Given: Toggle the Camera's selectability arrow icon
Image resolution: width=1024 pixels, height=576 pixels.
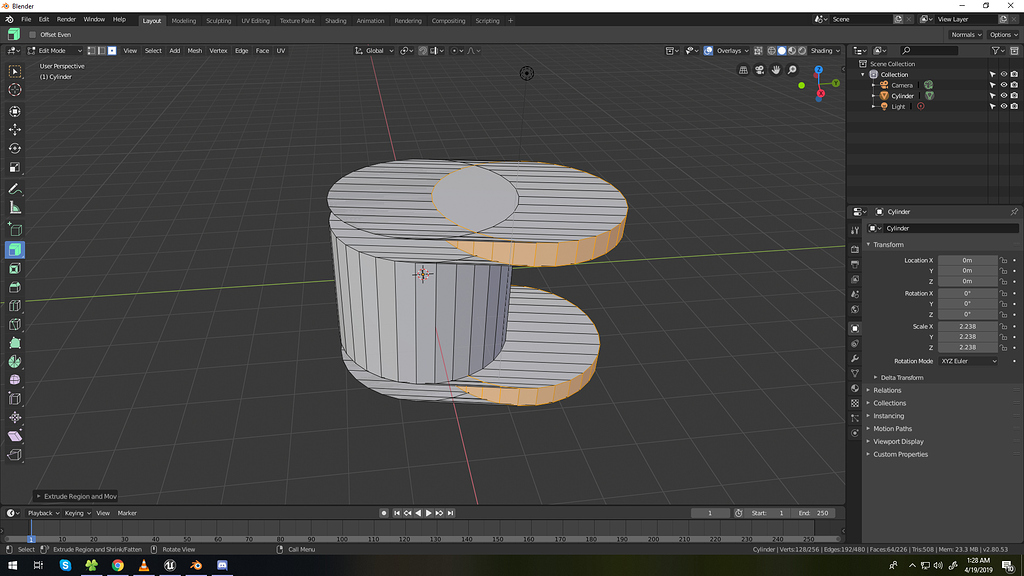Looking at the screenshot, I should (x=993, y=85).
